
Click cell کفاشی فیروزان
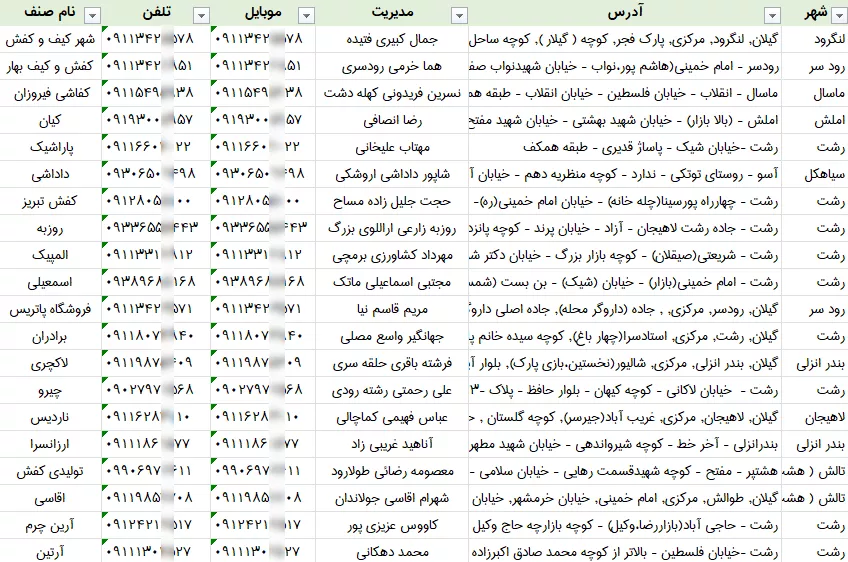pyautogui.click(x=50, y=93)
